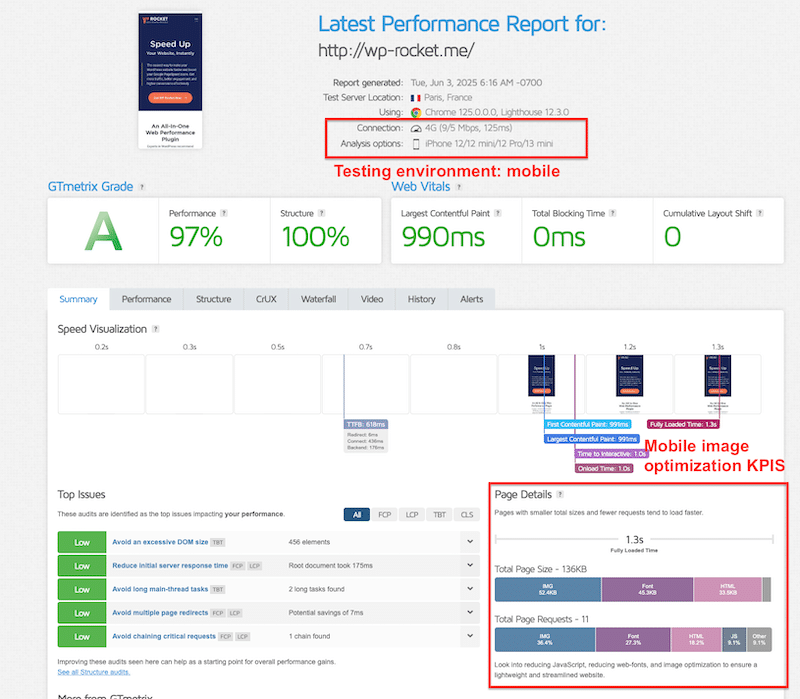Click the Total Blocking Time help icon
This screenshot has width=800, height=699.
click(x=613, y=213)
